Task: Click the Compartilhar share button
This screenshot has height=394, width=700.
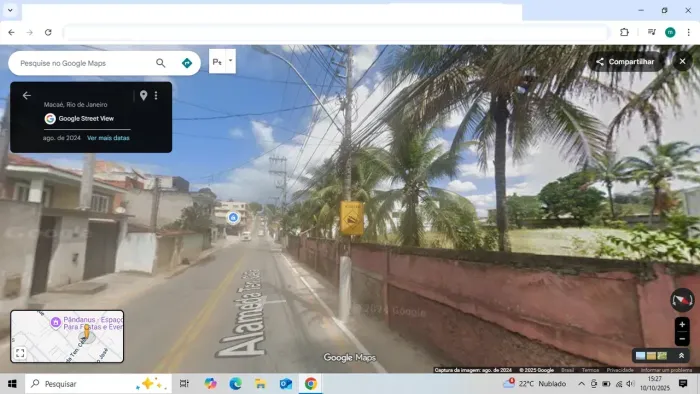Action: 625,62
